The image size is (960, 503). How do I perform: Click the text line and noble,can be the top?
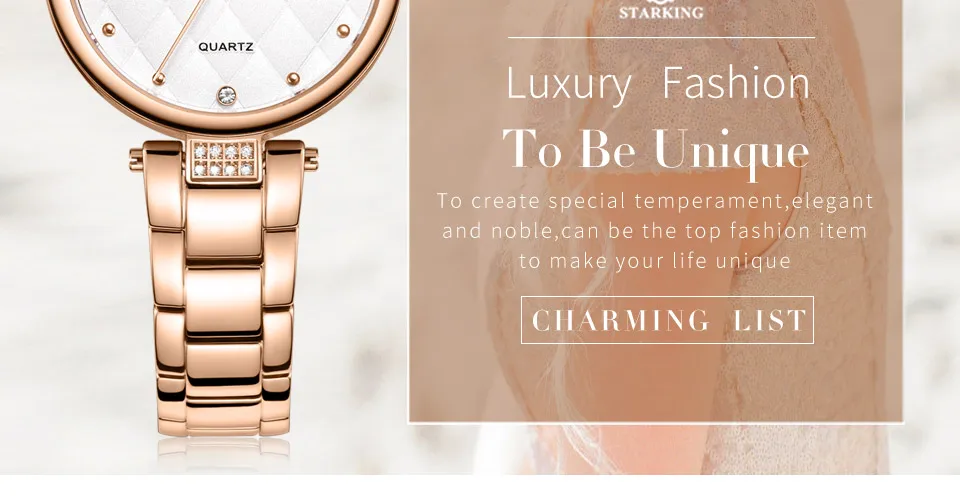click(654, 231)
